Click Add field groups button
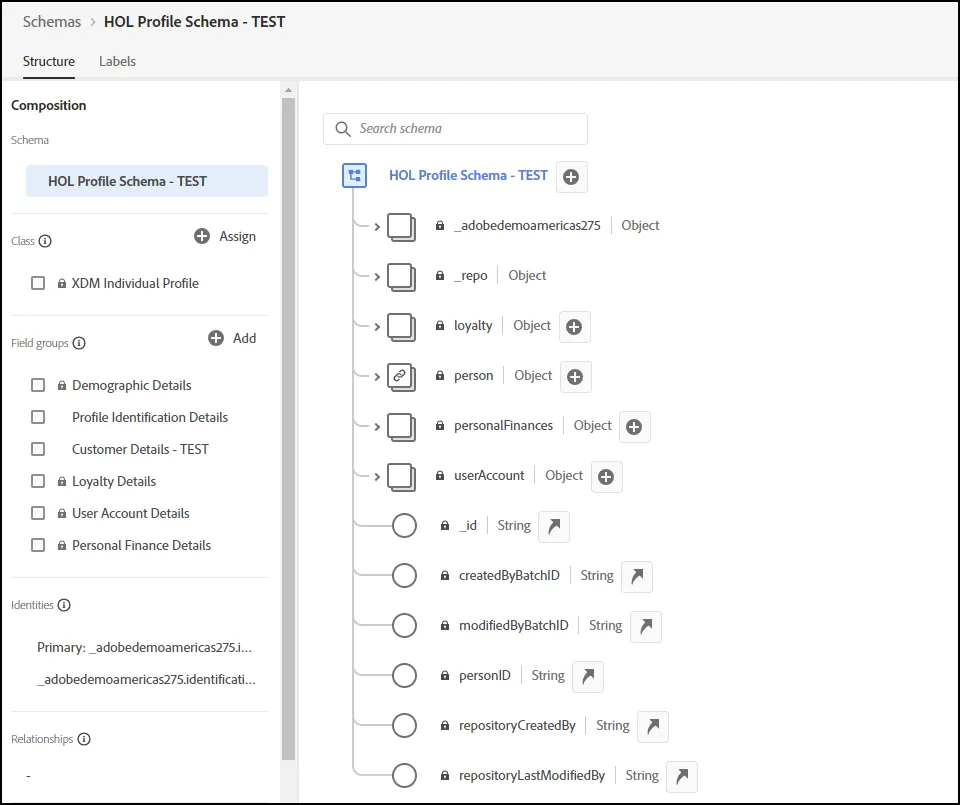The image size is (960, 805). pos(233,339)
